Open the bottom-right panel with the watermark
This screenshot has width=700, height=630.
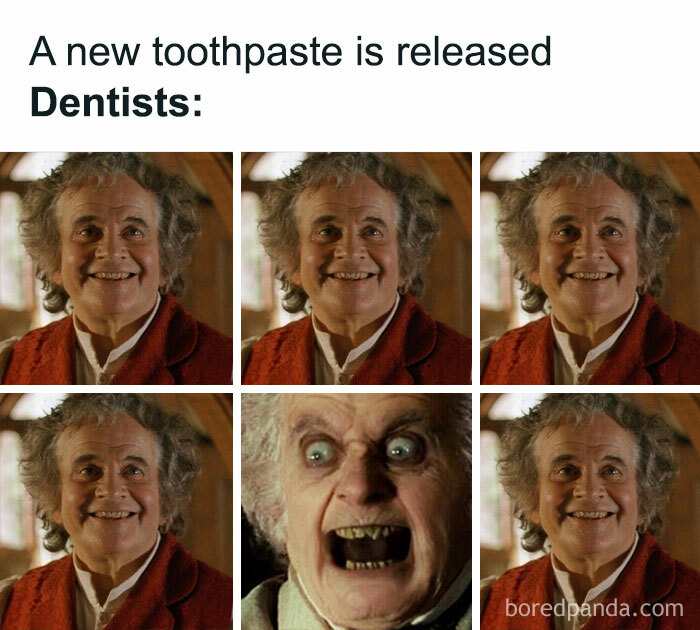pyautogui.click(x=590, y=511)
